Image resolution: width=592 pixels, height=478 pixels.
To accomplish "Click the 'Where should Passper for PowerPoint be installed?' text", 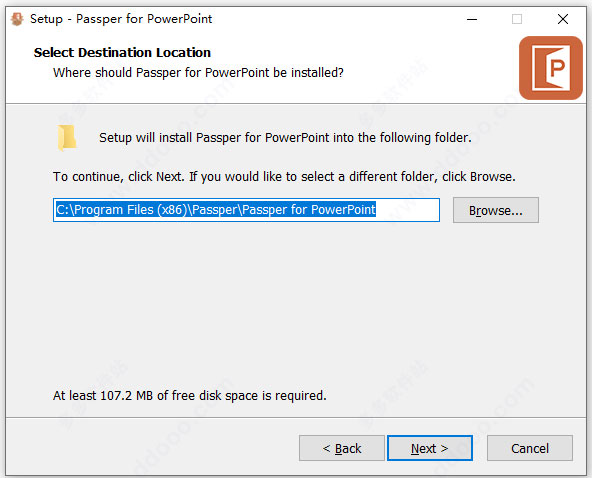I will 198,72.
